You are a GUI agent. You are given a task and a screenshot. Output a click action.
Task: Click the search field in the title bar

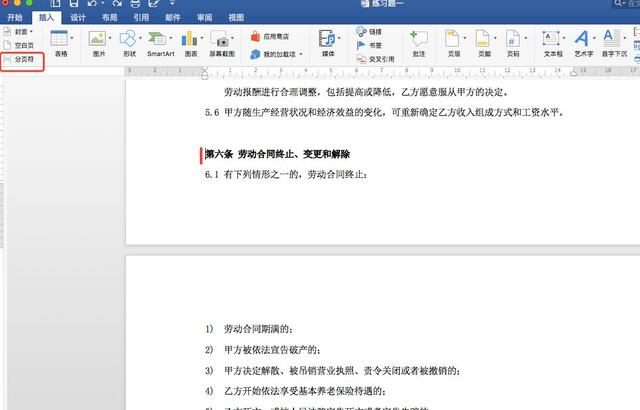click(x=627, y=3)
